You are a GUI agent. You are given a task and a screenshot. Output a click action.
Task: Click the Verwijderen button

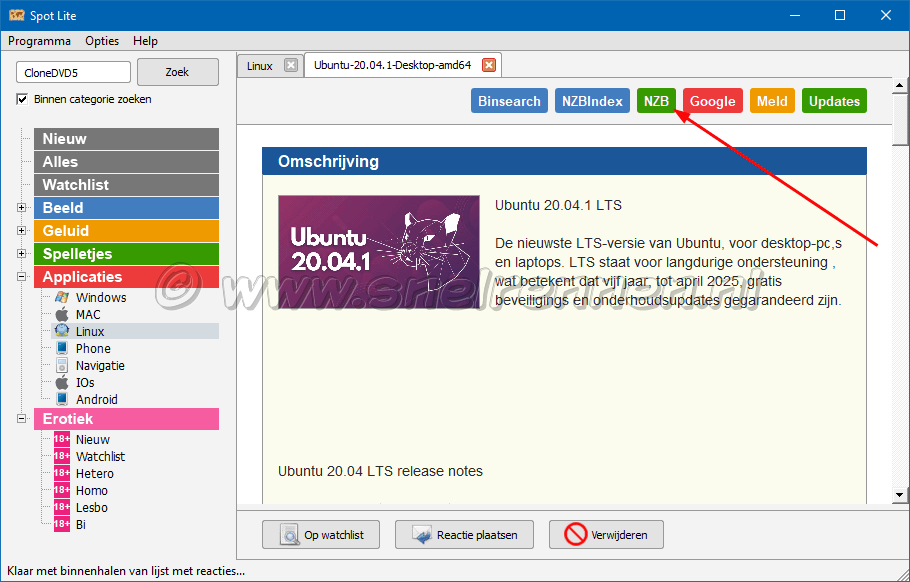[x=606, y=534]
